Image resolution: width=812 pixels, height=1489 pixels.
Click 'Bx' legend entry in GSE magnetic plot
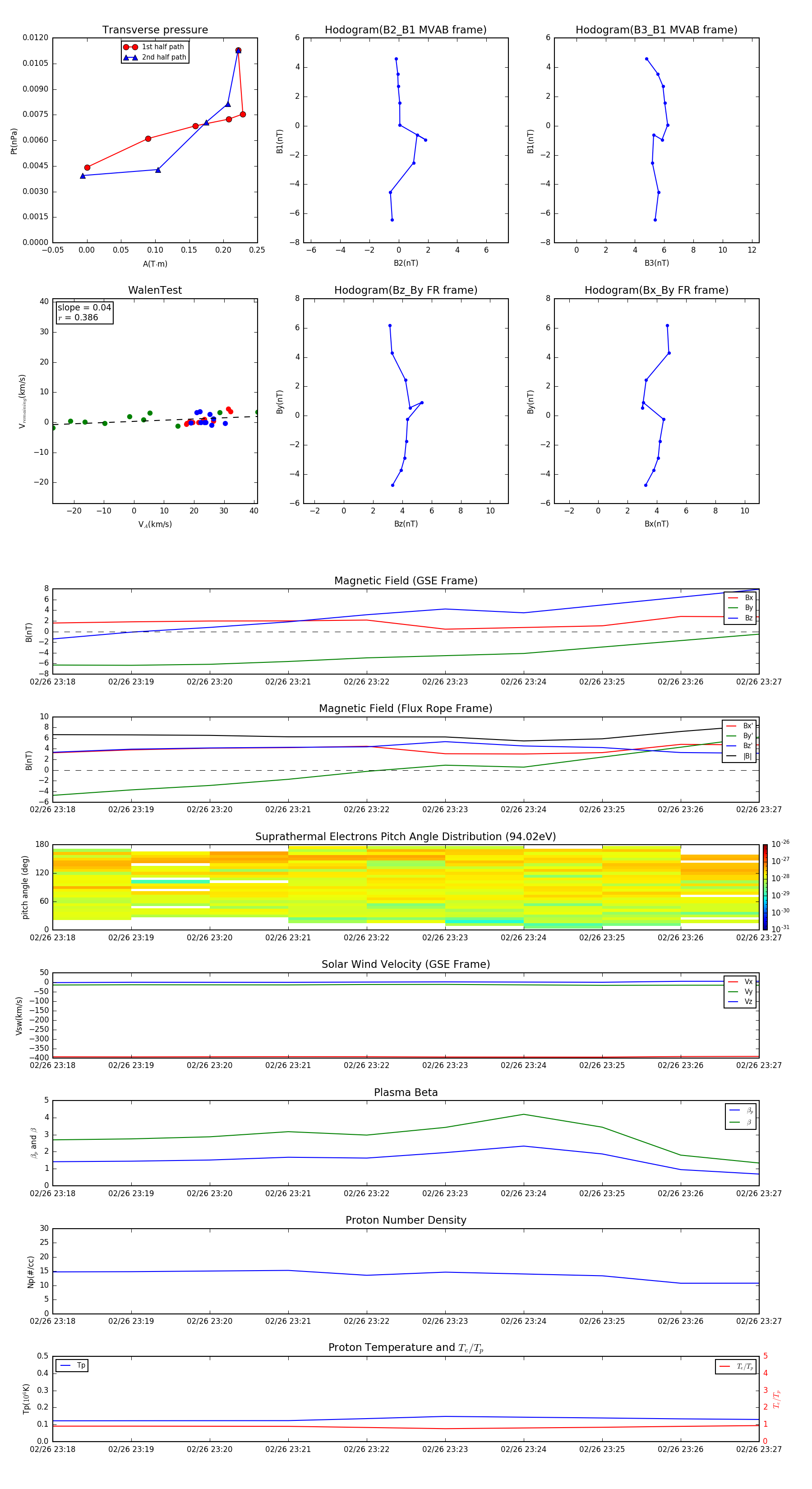740,598
